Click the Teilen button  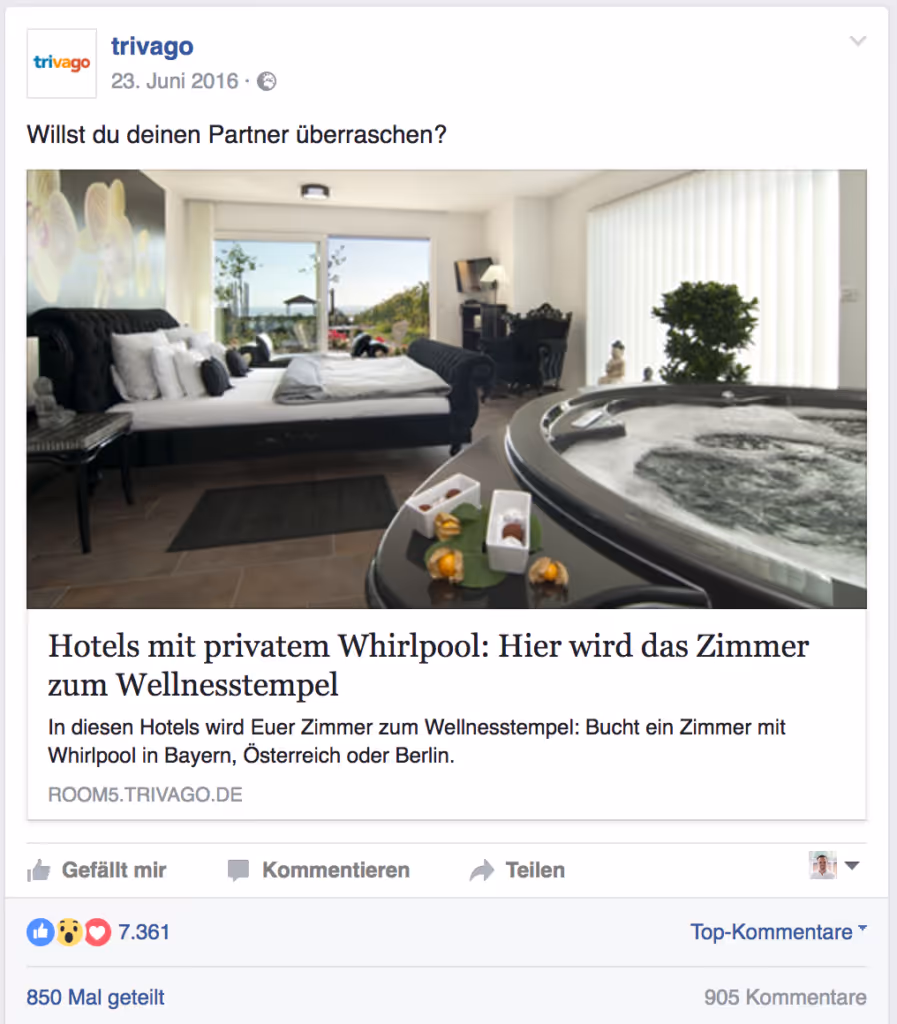click(x=517, y=871)
